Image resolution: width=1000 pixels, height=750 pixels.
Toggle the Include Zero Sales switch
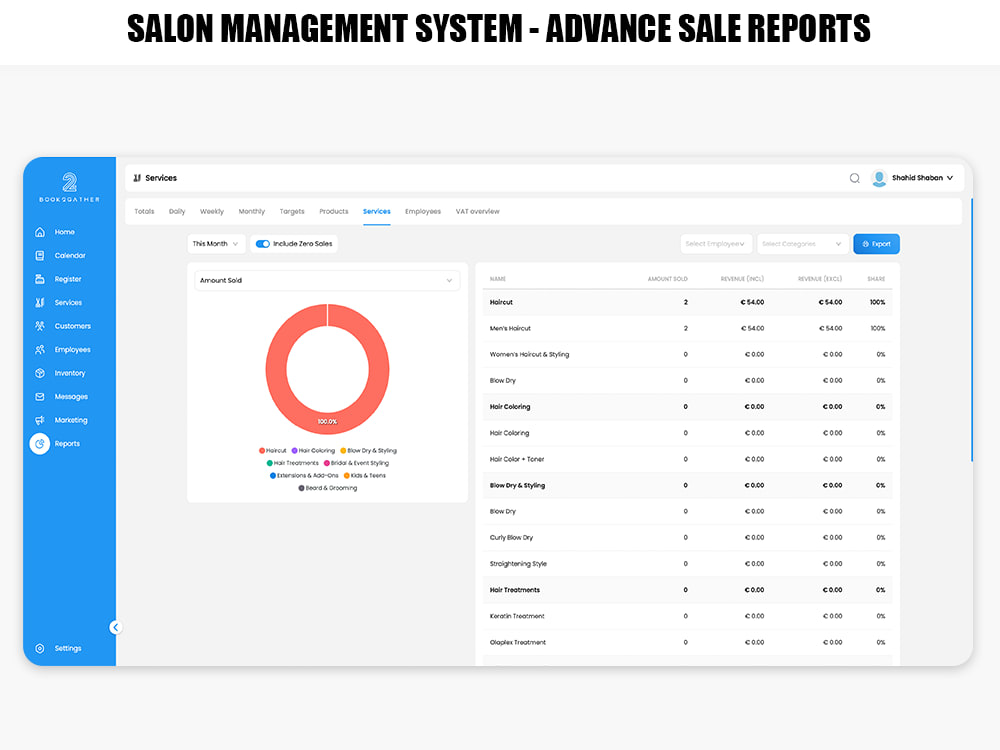263,244
